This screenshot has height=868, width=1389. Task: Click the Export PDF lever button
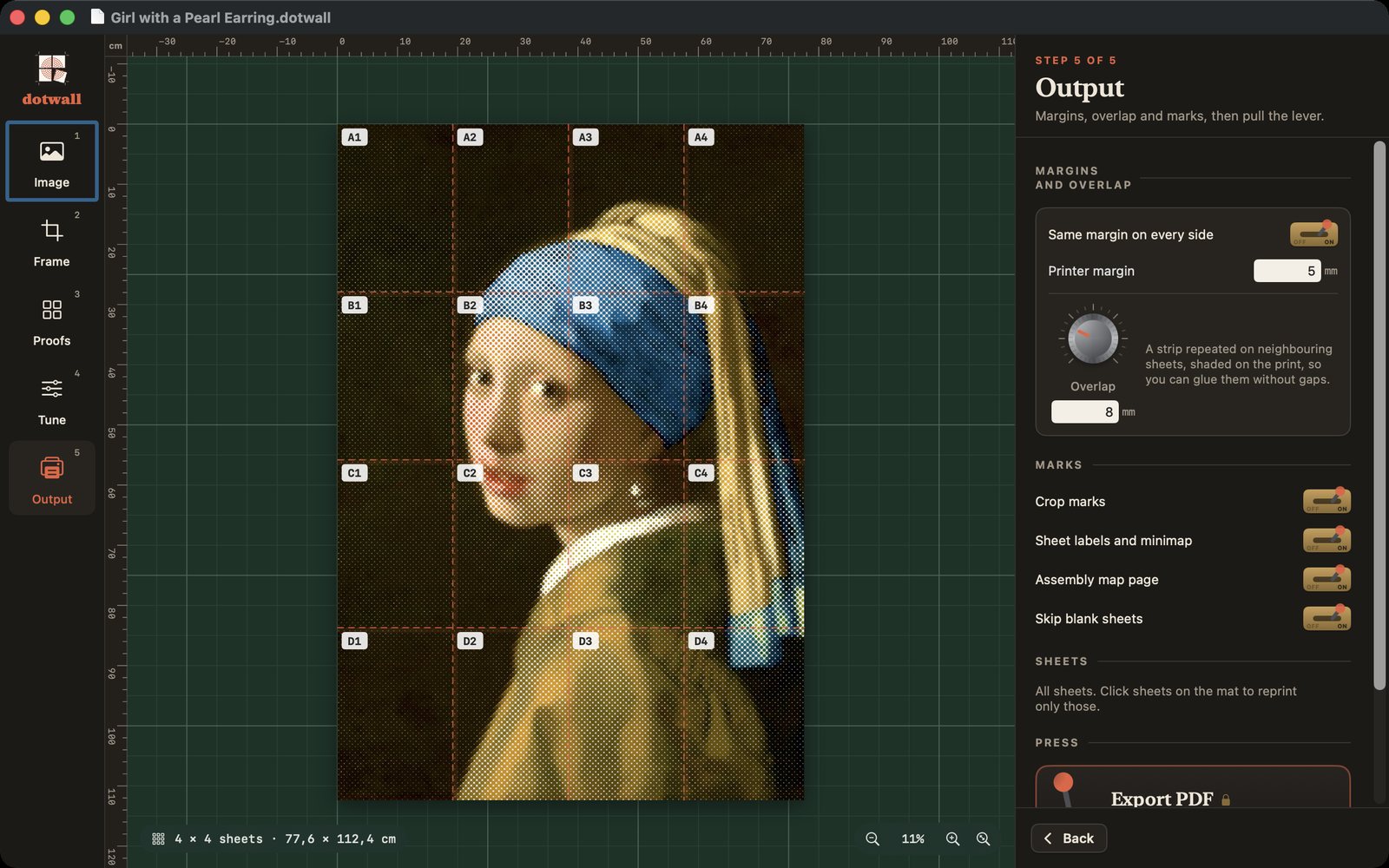pos(1193,787)
